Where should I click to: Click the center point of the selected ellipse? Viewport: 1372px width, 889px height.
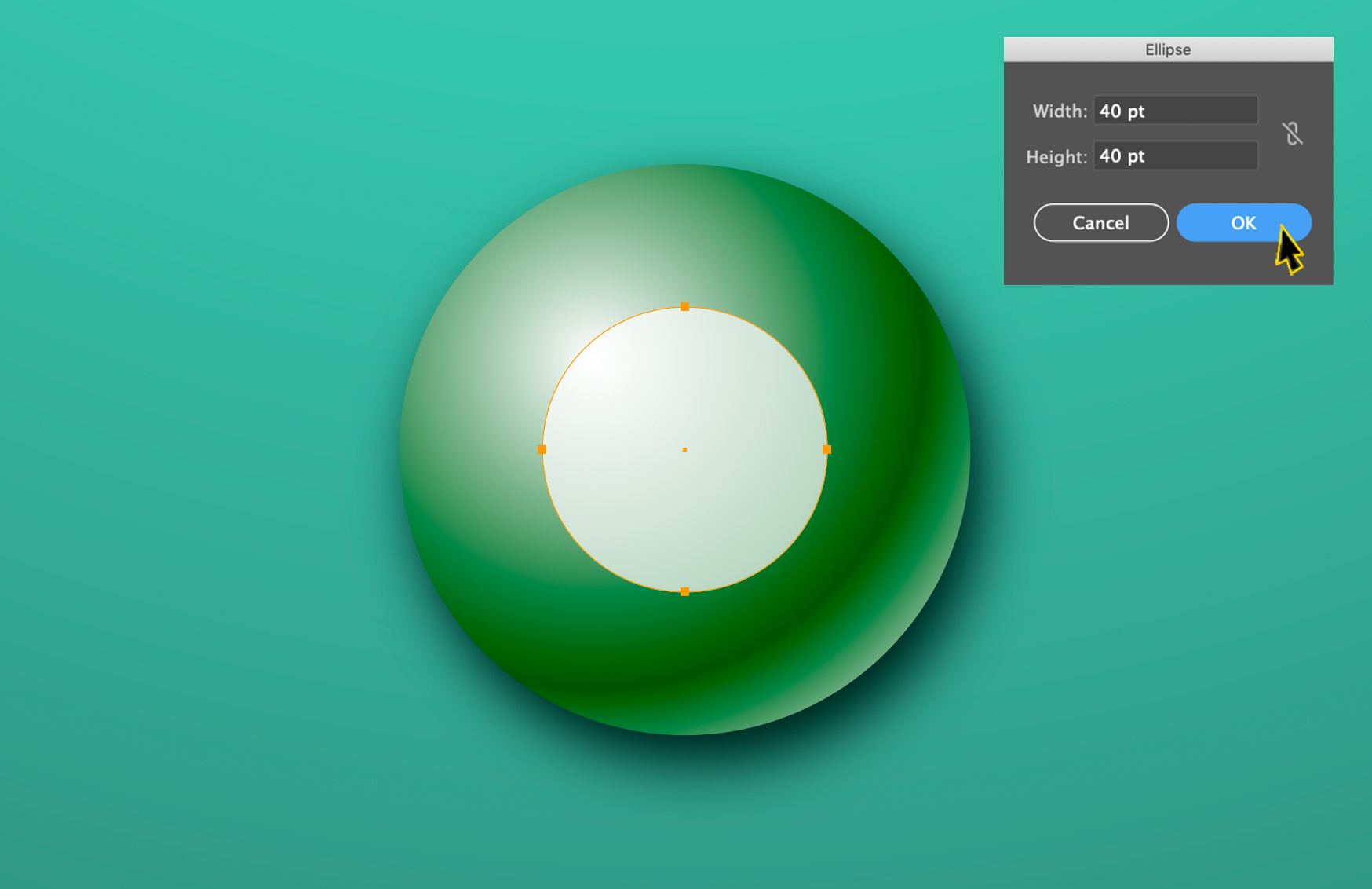(x=685, y=449)
